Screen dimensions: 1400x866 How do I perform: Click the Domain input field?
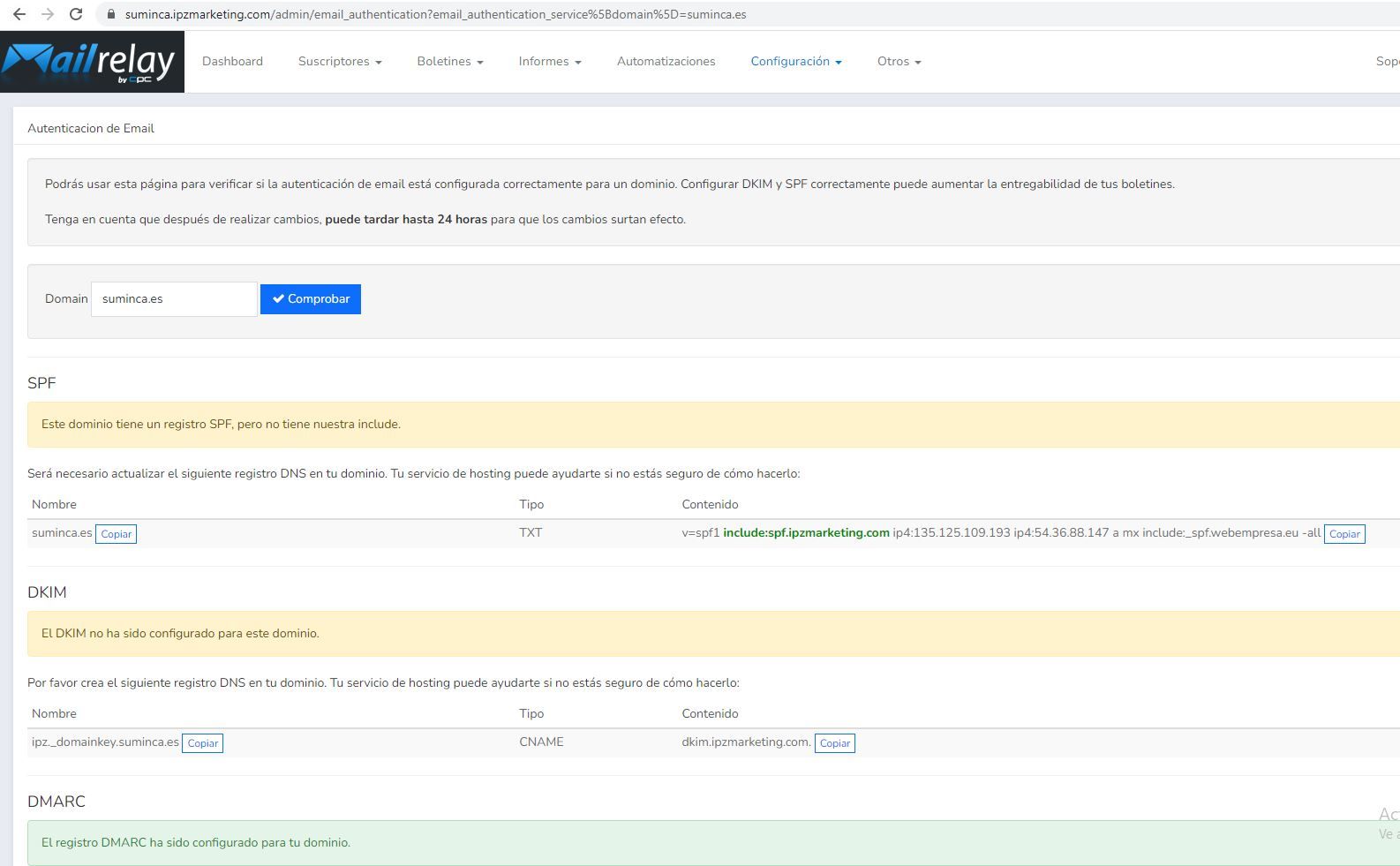tap(174, 298)
